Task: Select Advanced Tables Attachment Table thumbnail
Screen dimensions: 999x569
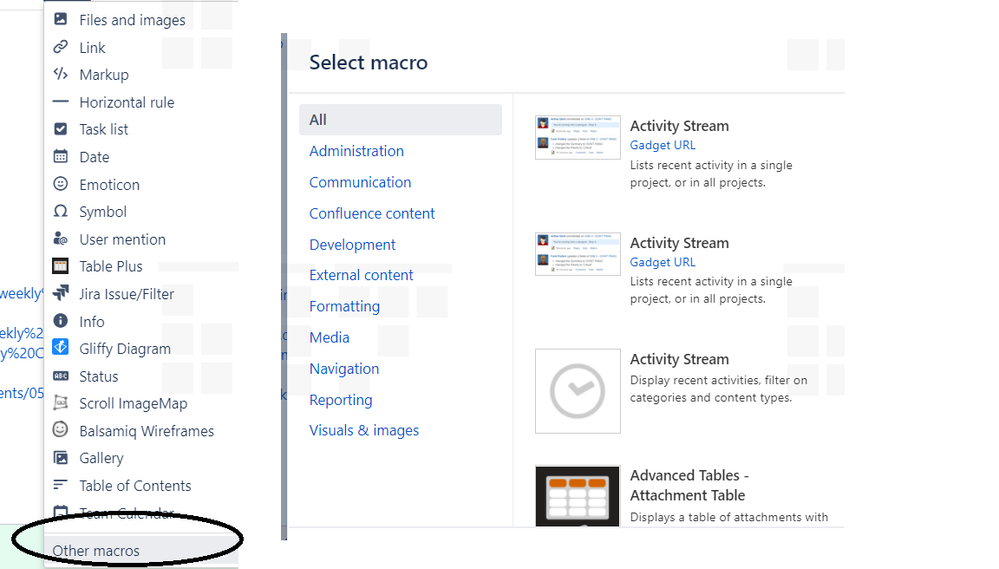Action: (577, 496)
